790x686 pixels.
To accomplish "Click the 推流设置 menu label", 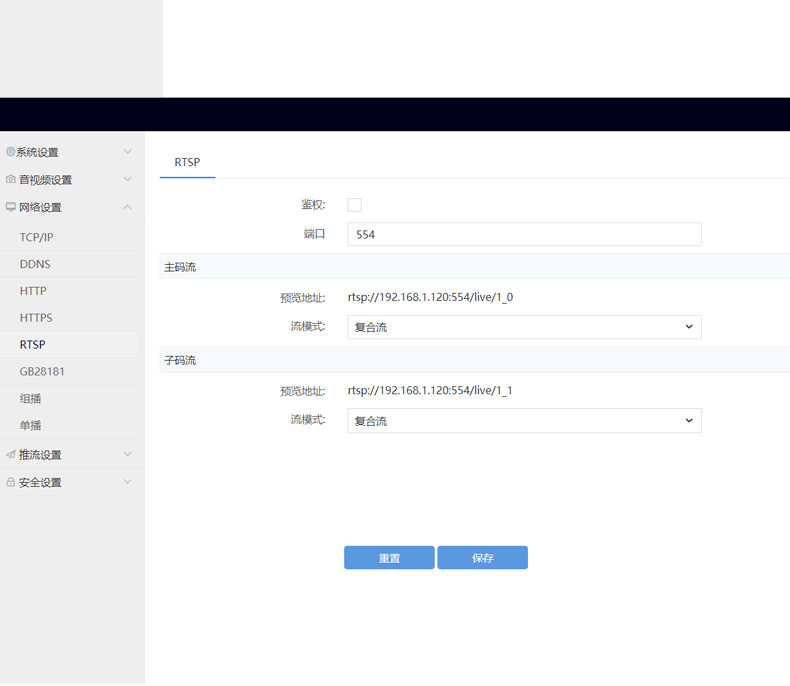I will [x=40, y=455].
